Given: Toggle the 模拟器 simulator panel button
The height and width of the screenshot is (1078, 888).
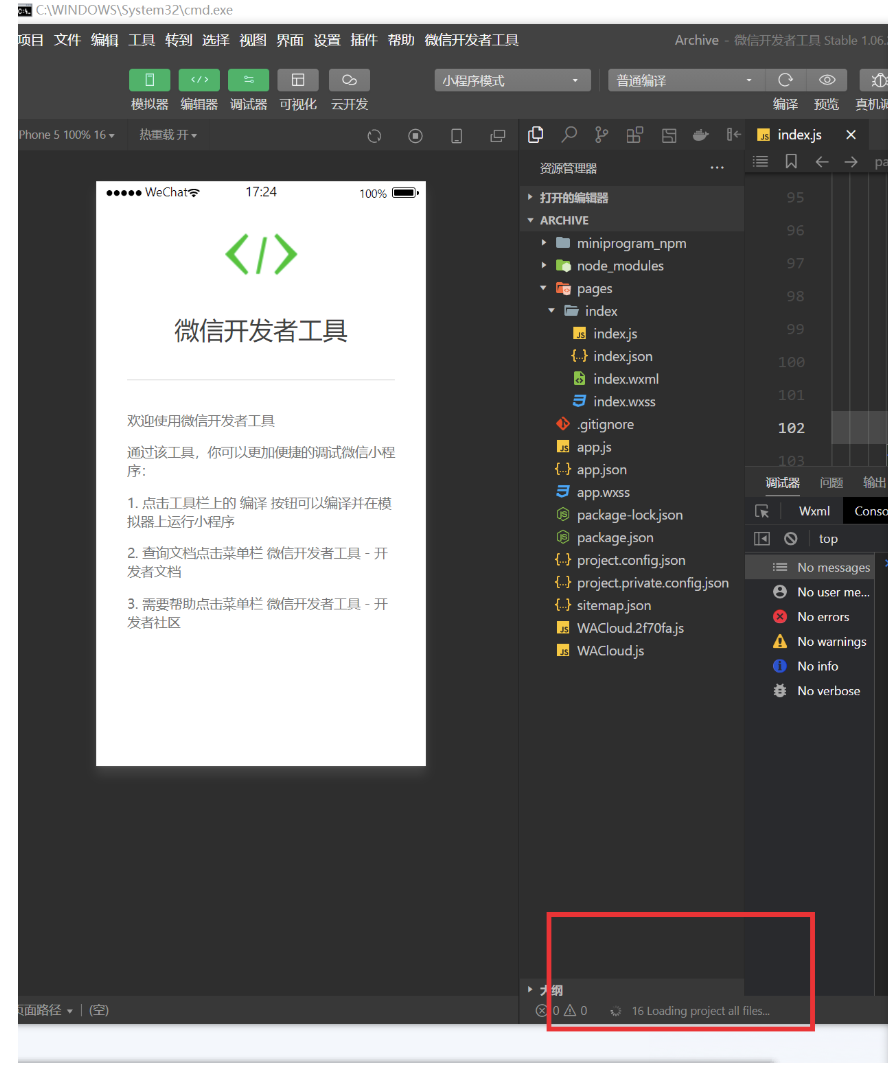Looking at the screenshot, I should (149, 80).
